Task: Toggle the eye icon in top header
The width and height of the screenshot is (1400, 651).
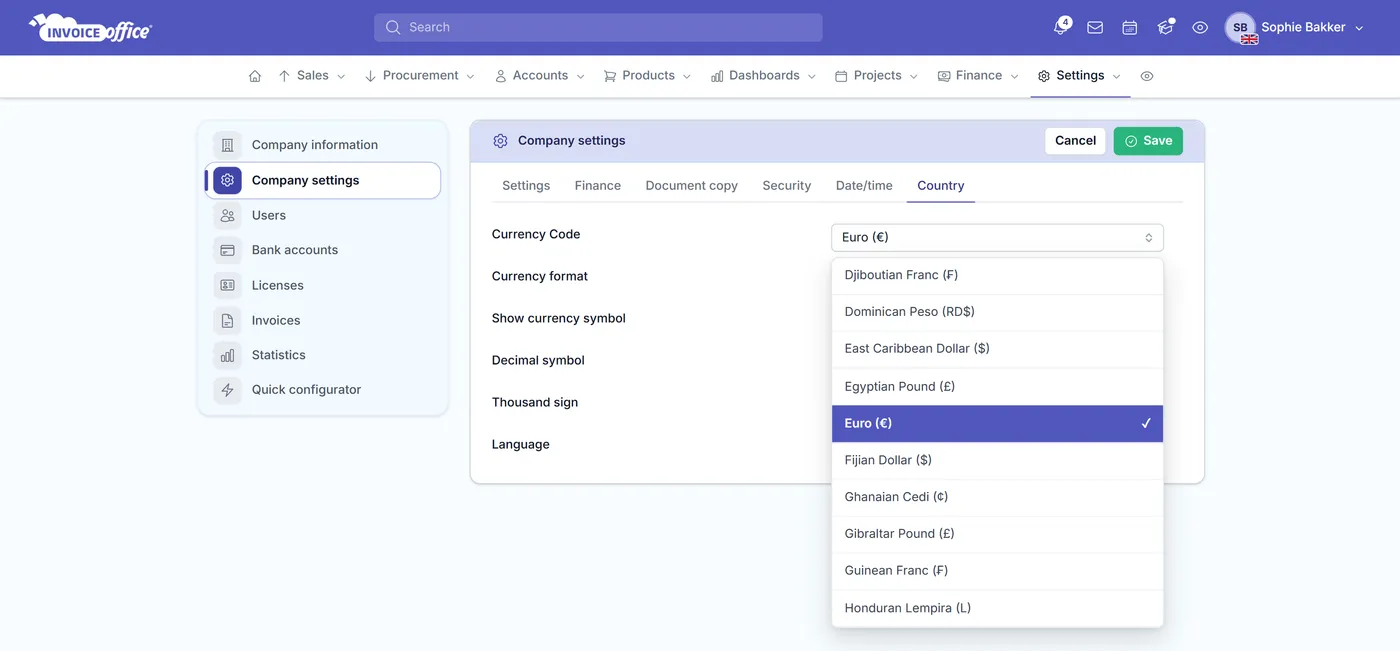Action: (x=1200, y=28)
